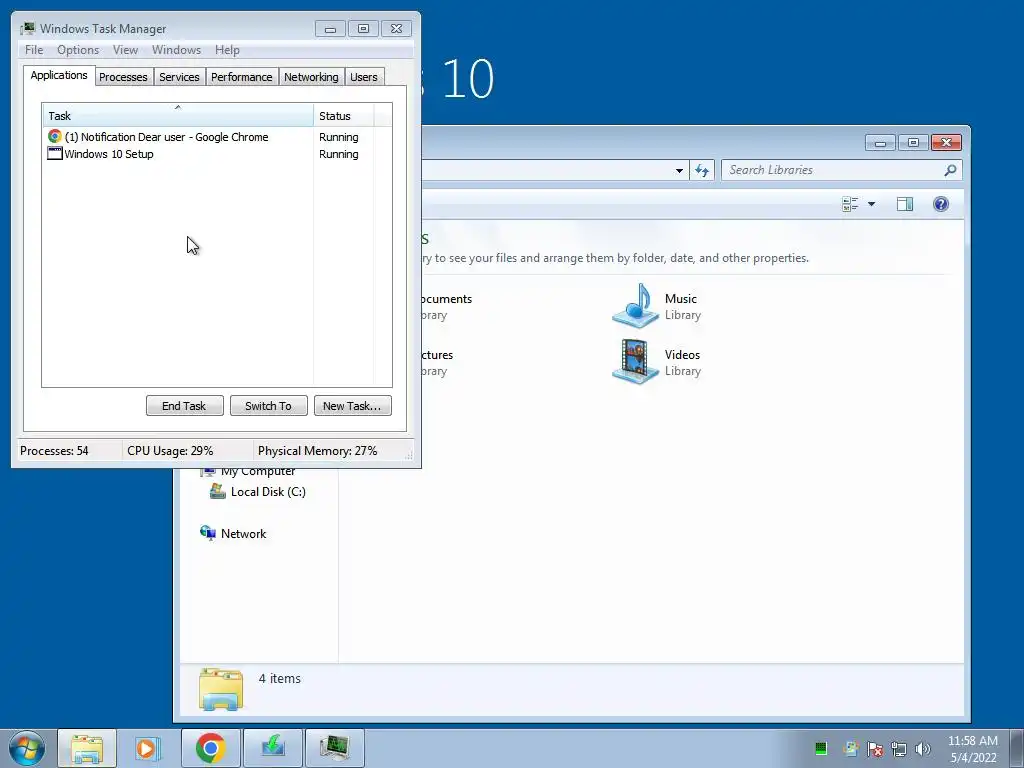
Task: Maximize the Libraries window
Action: (913, 142)
